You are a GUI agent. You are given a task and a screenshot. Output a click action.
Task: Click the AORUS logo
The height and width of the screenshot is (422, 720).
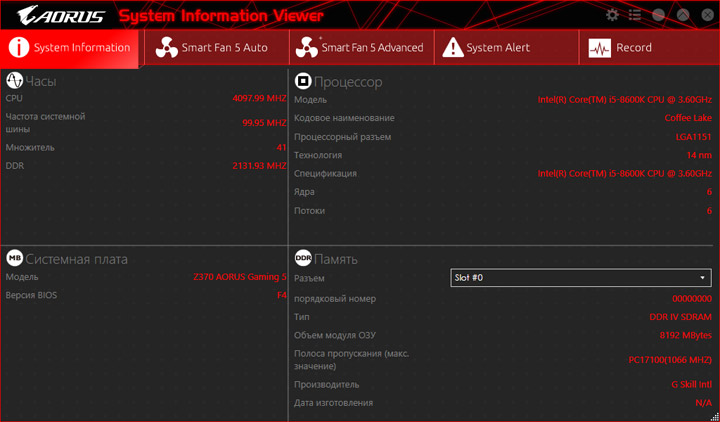pos(60,15)
